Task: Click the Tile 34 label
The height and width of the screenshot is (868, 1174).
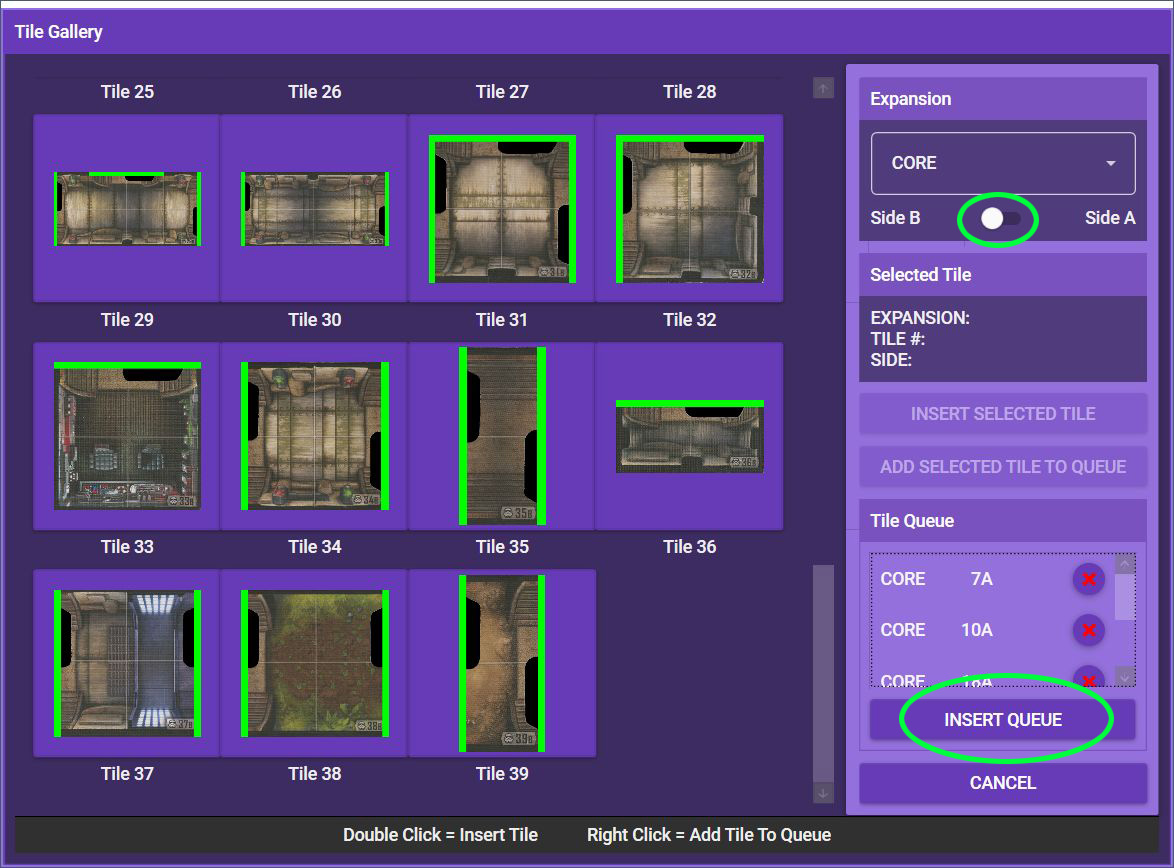Action: [x=314, y=547]
